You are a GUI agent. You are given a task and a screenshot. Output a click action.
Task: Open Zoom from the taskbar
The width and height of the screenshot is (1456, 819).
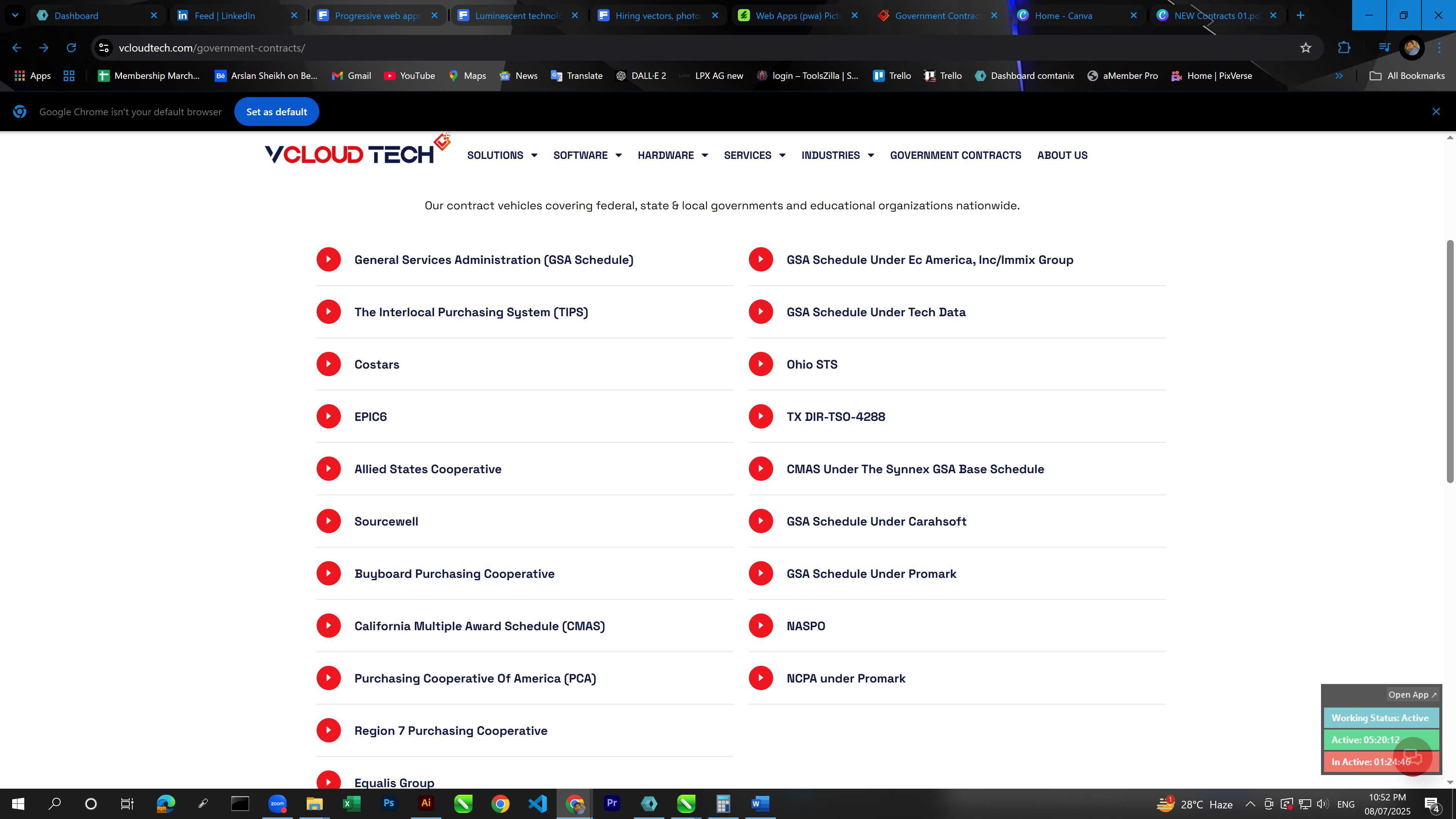(278, 803)
